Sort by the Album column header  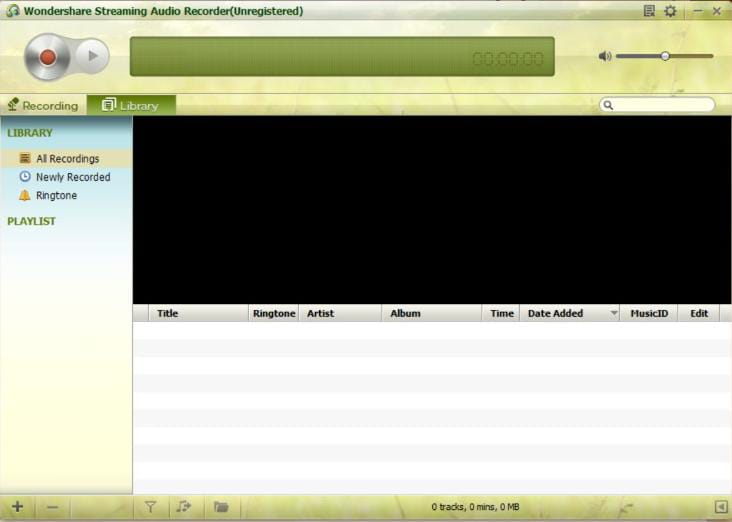(432, 313)
